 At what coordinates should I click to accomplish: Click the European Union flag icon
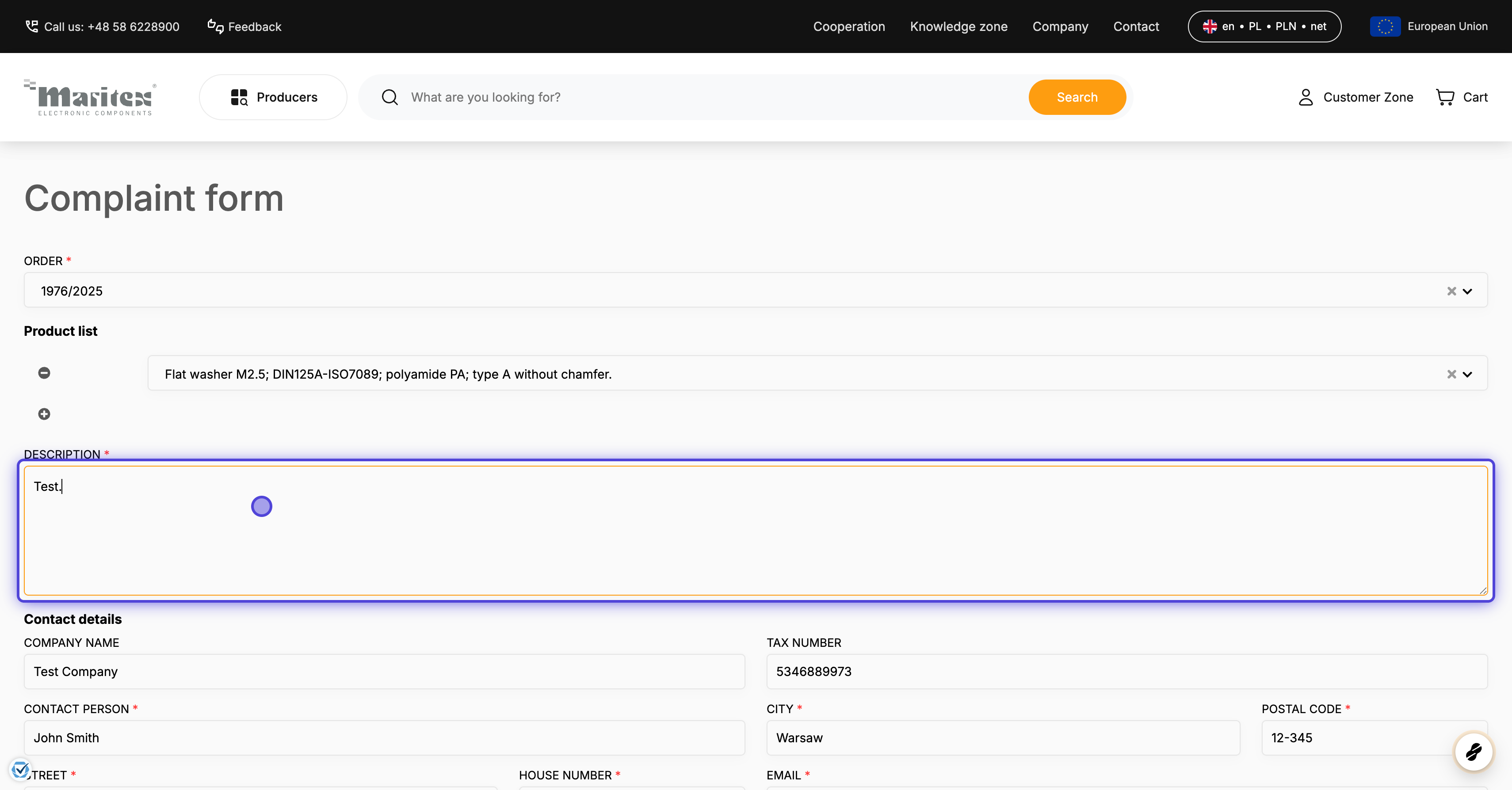click(1385, 27)
